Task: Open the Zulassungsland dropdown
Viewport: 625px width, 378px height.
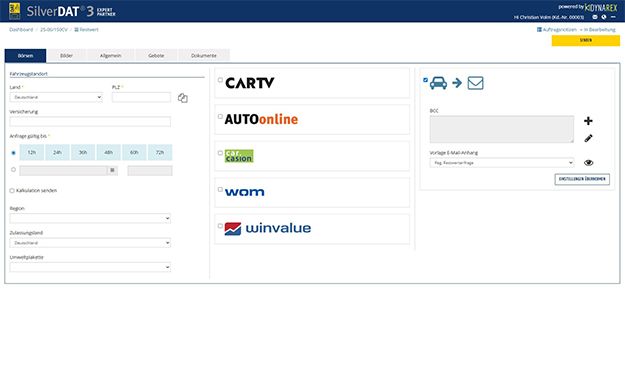Action: [90, 243]
